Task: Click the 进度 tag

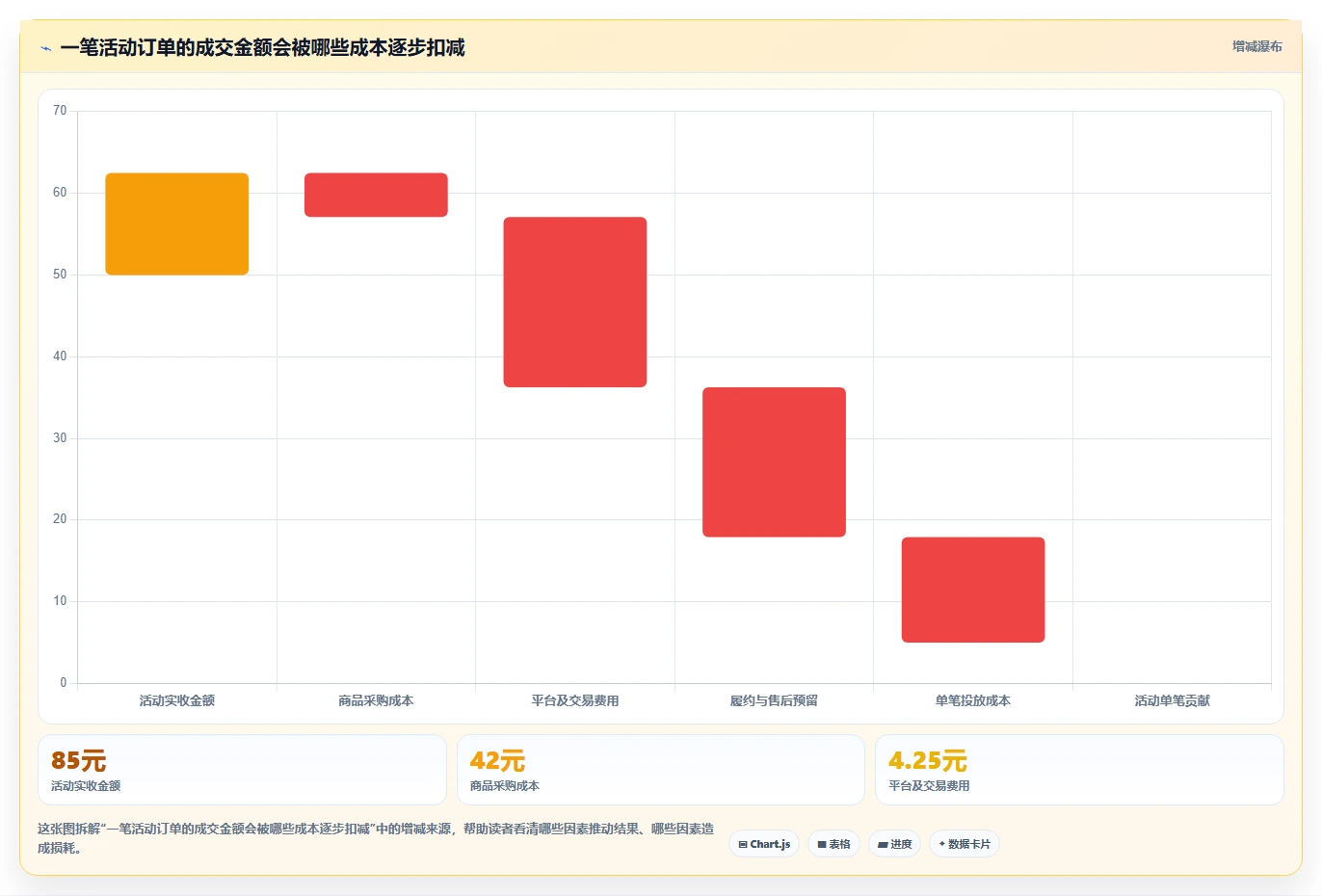Action: coord(894,844)
